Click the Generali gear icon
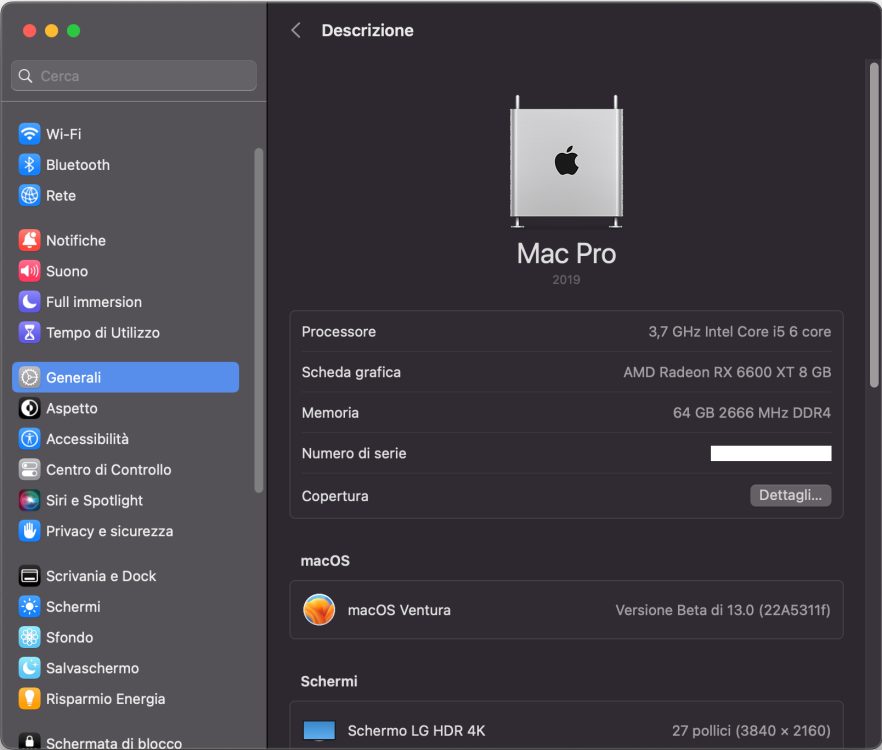Screen dimensions: 882x750 tap(29, 378)
